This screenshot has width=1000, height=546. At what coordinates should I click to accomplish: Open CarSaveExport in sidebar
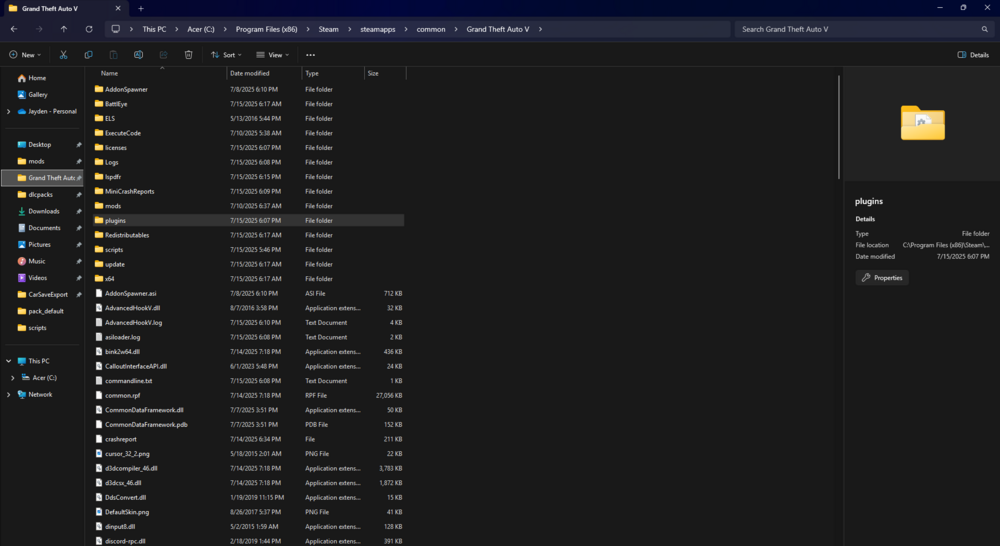coord(48,295)
